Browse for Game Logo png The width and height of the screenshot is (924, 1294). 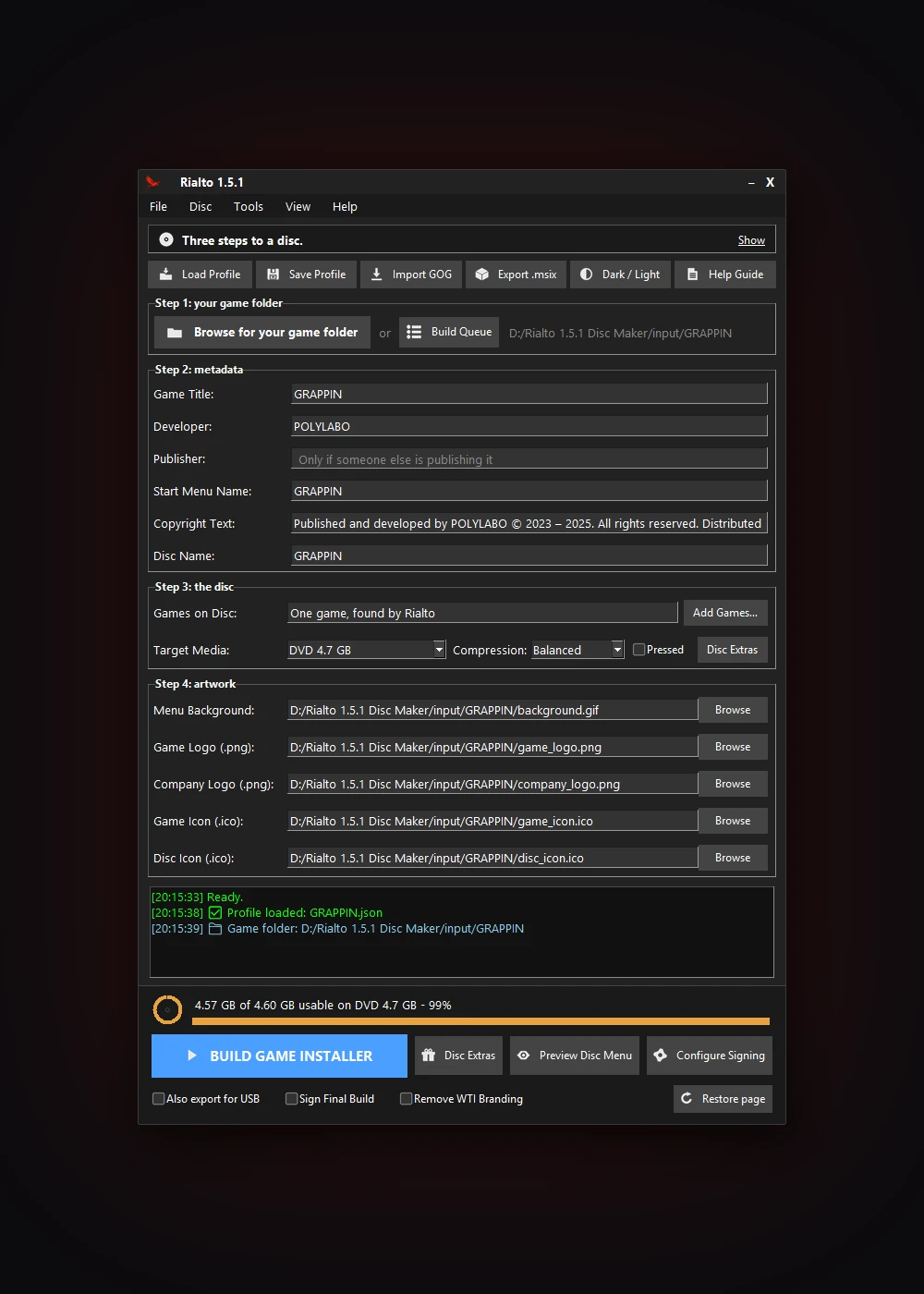pyautogui.click(x=733, y=747)
